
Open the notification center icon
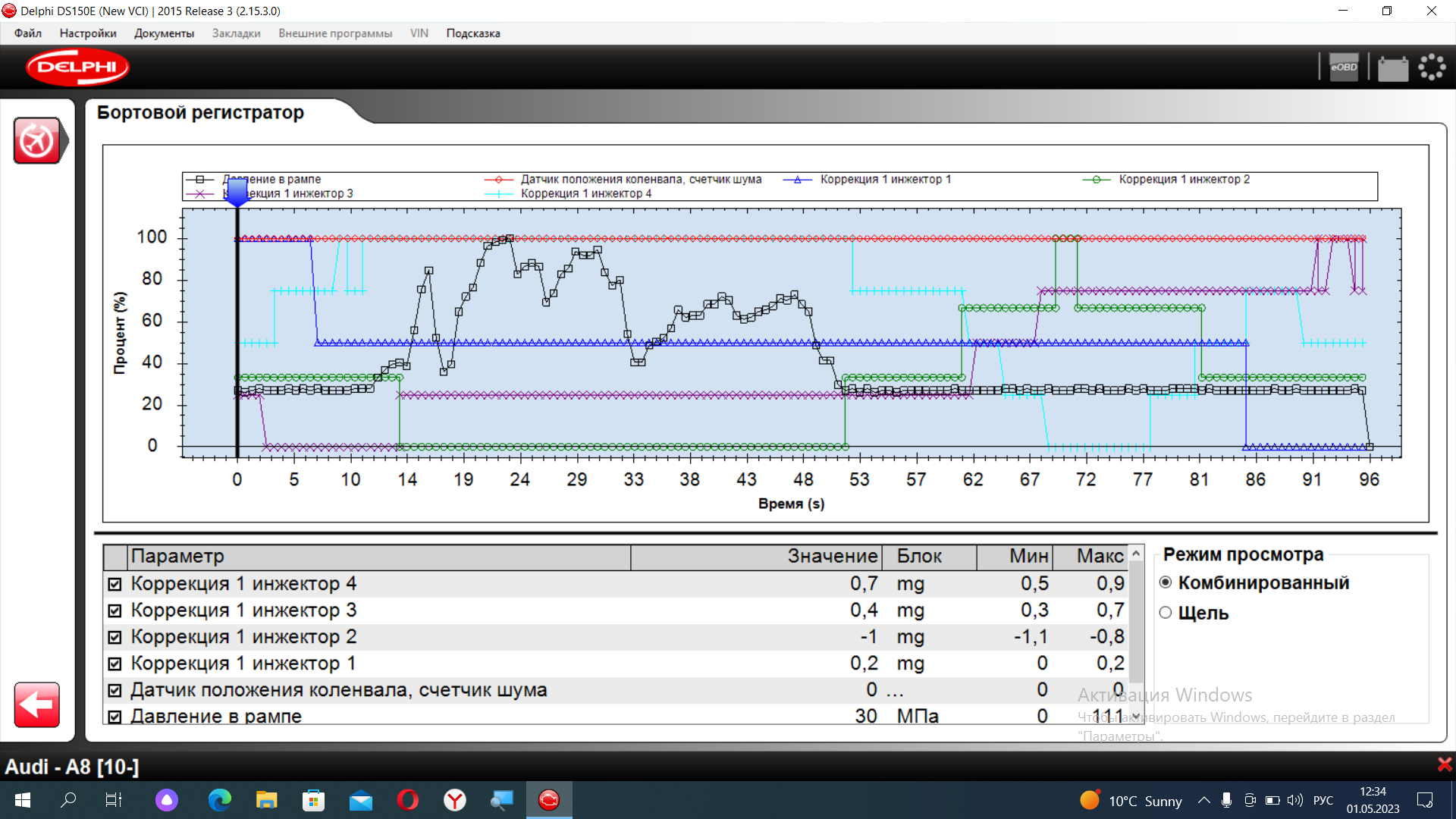1425,800
